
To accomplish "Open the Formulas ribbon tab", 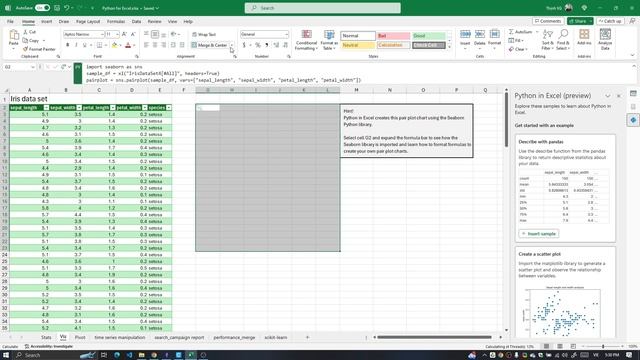I will [x=116, y=21].
